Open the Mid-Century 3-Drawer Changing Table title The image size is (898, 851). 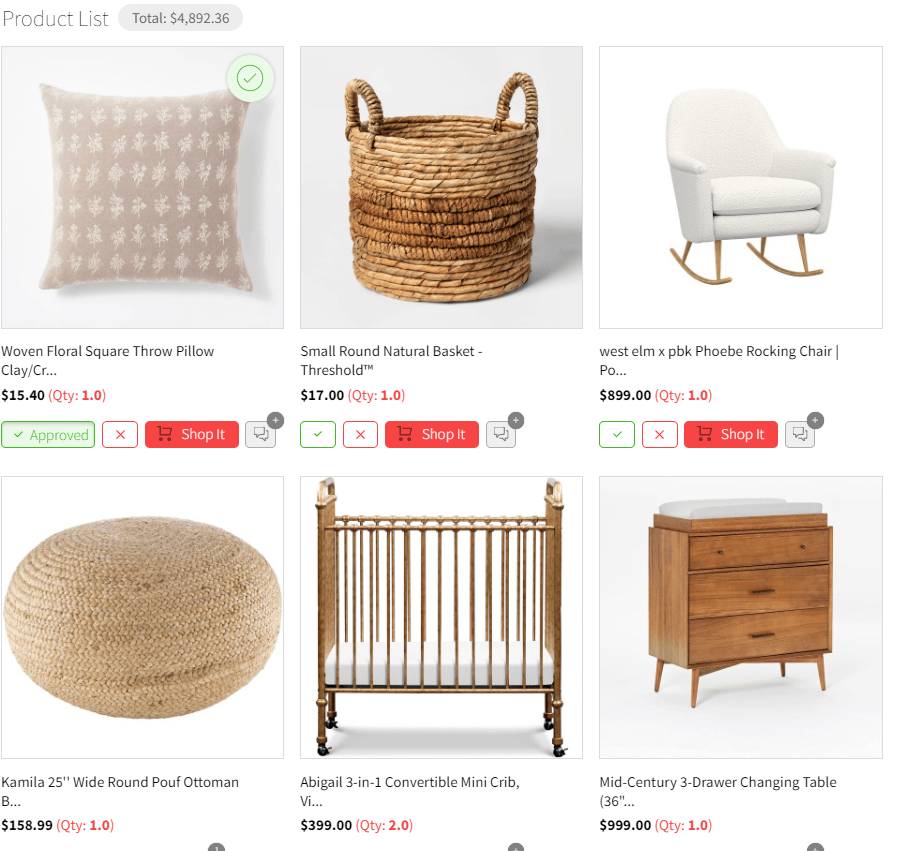point(718,791)
